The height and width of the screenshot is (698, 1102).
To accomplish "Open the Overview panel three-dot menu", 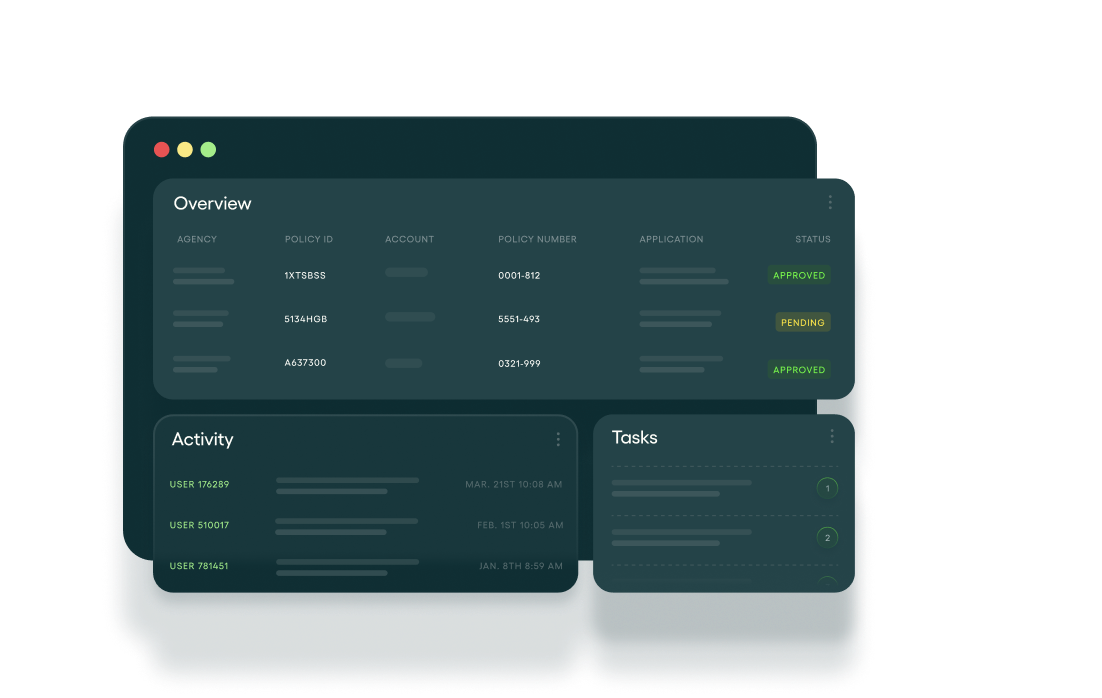I will tap(830, 202).
